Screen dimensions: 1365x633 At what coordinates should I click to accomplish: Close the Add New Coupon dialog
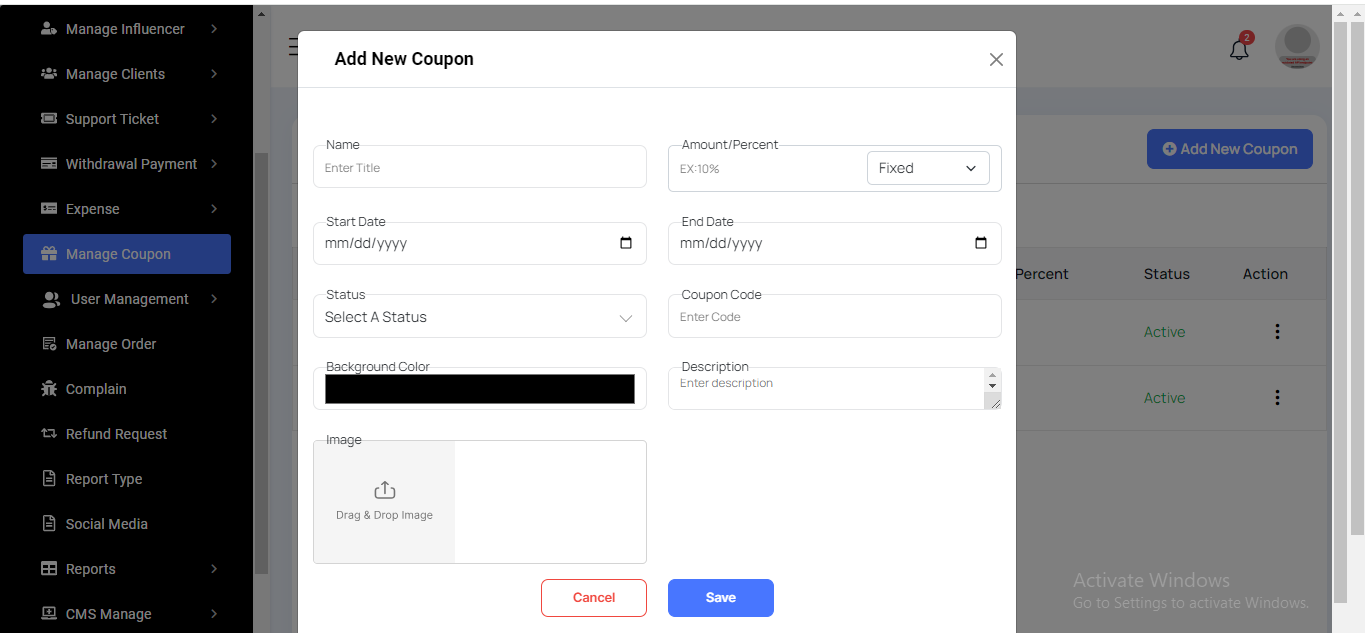(x=996, y=60)
